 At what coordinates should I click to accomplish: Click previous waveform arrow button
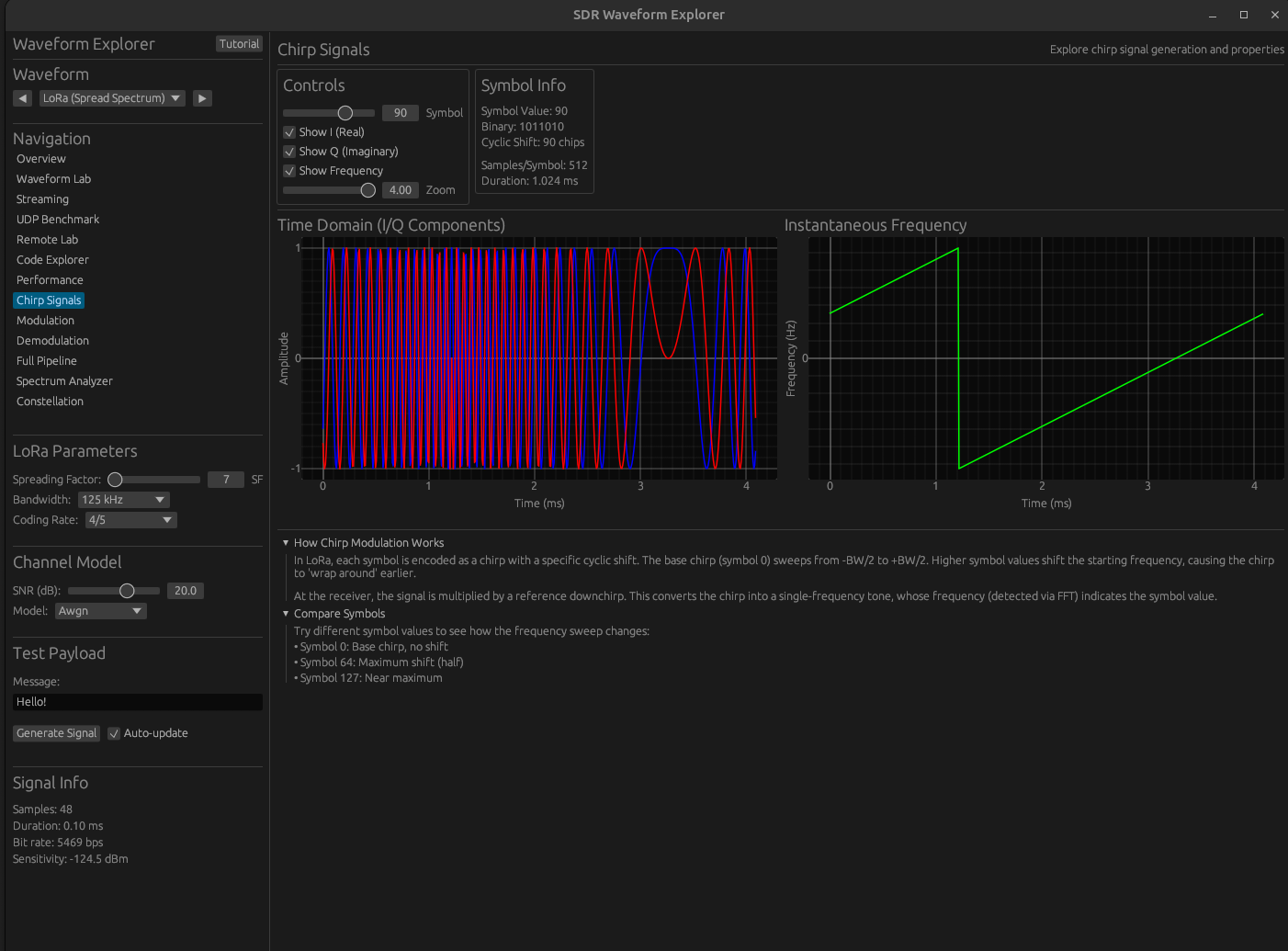click(23, 98)
